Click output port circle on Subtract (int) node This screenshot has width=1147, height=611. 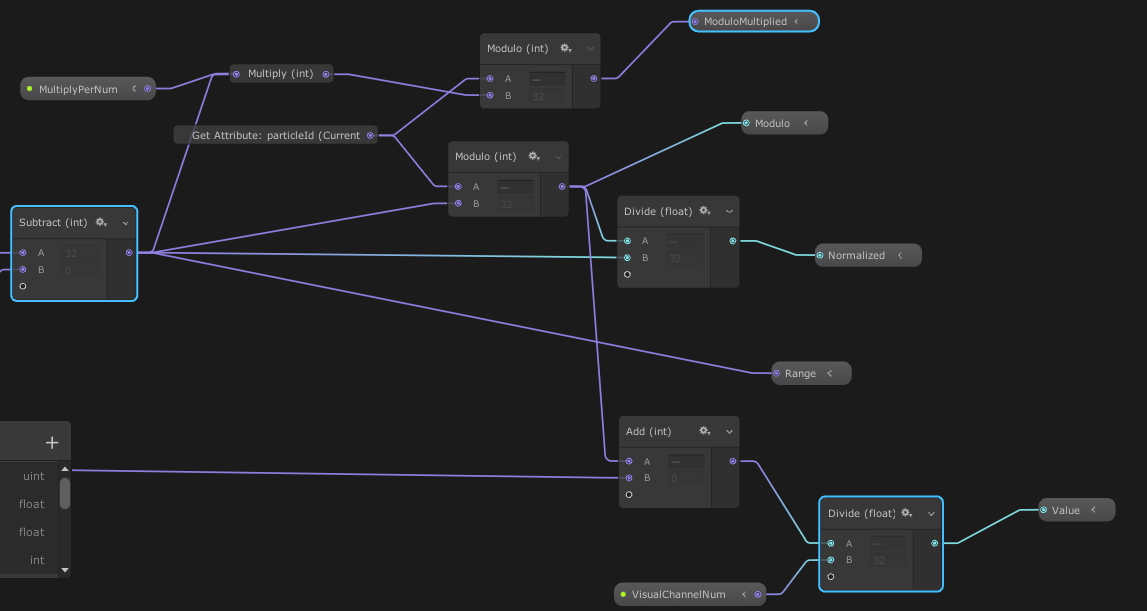128,253
